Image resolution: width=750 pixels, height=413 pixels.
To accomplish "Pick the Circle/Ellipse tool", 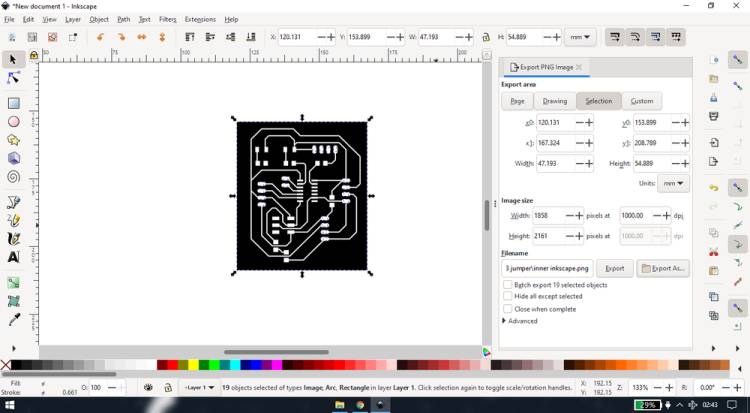I will (x=13, y=122).
